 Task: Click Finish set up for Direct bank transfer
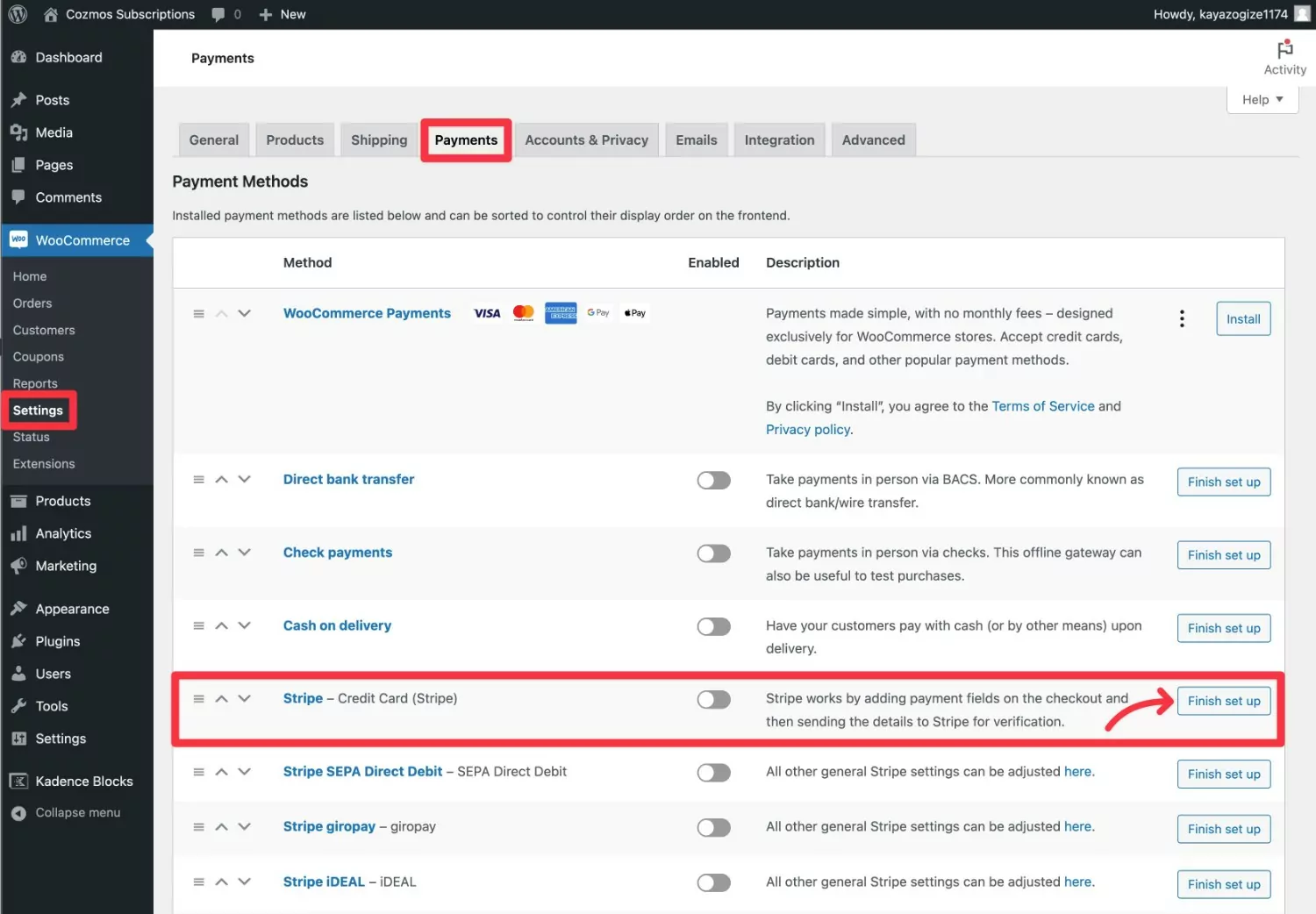point(1224,482)
